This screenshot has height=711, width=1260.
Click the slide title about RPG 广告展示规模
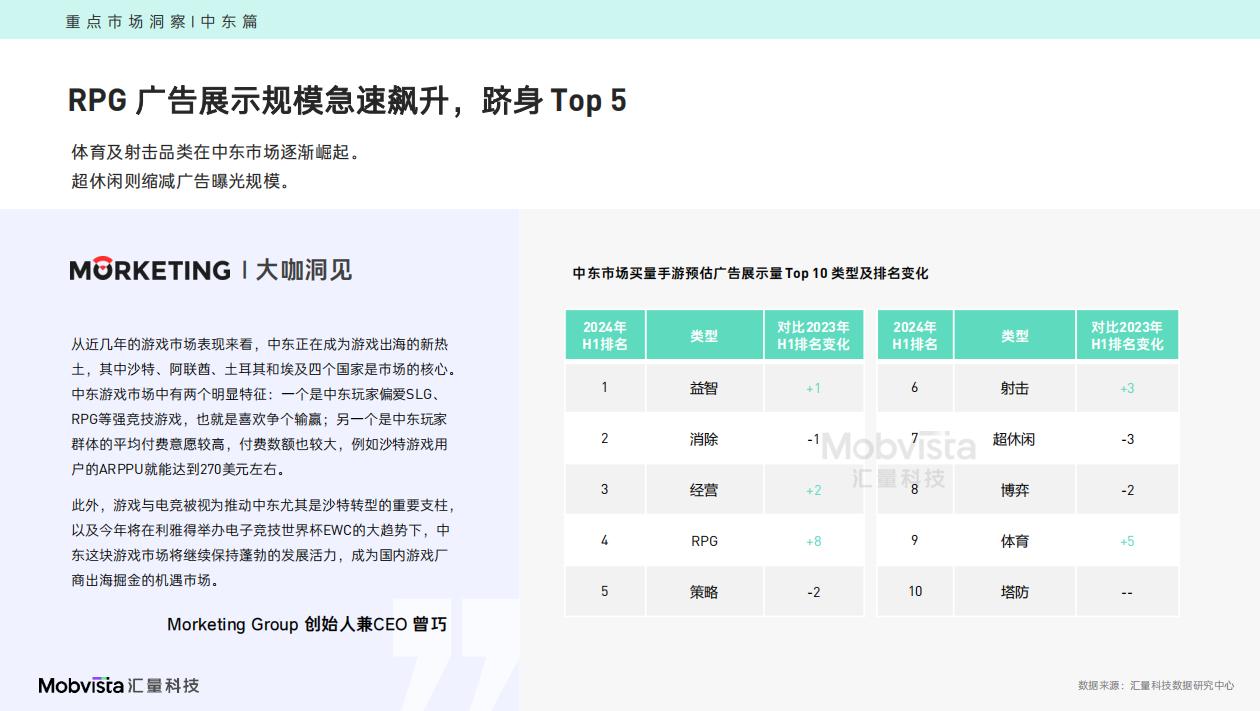pyautogui.click(x=347, y=101)
